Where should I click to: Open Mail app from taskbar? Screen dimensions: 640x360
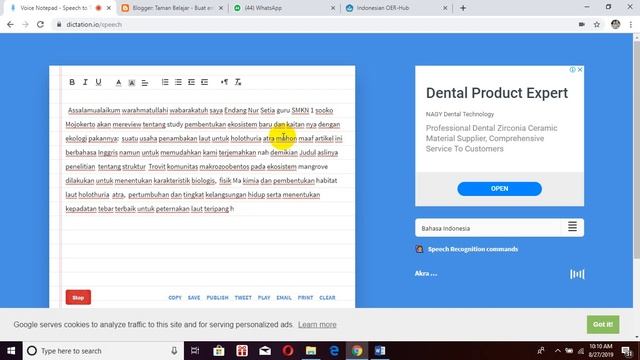(265, 351)
